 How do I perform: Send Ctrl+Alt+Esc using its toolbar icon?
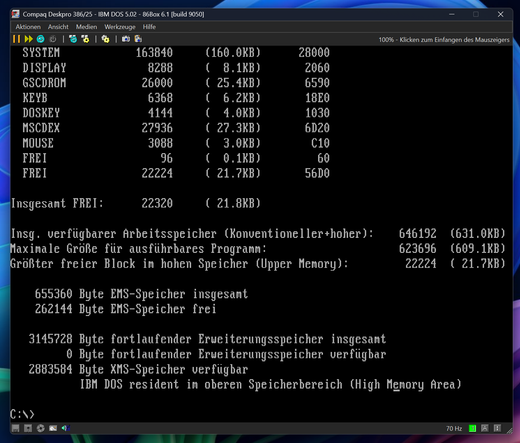tap(85, 39)
